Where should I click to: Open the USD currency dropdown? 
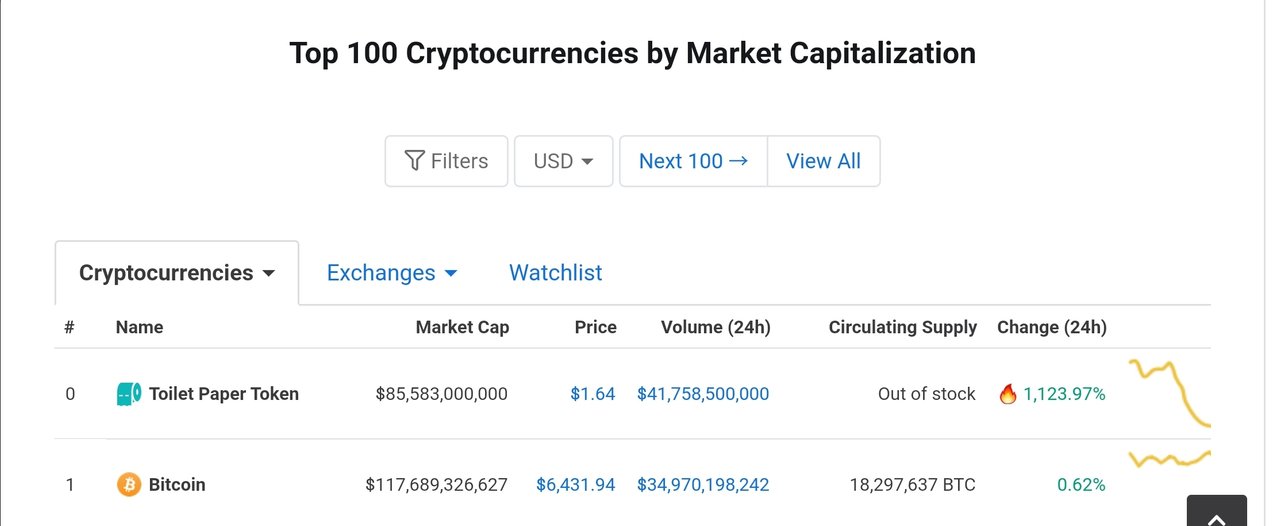click(x=563, y=161)
